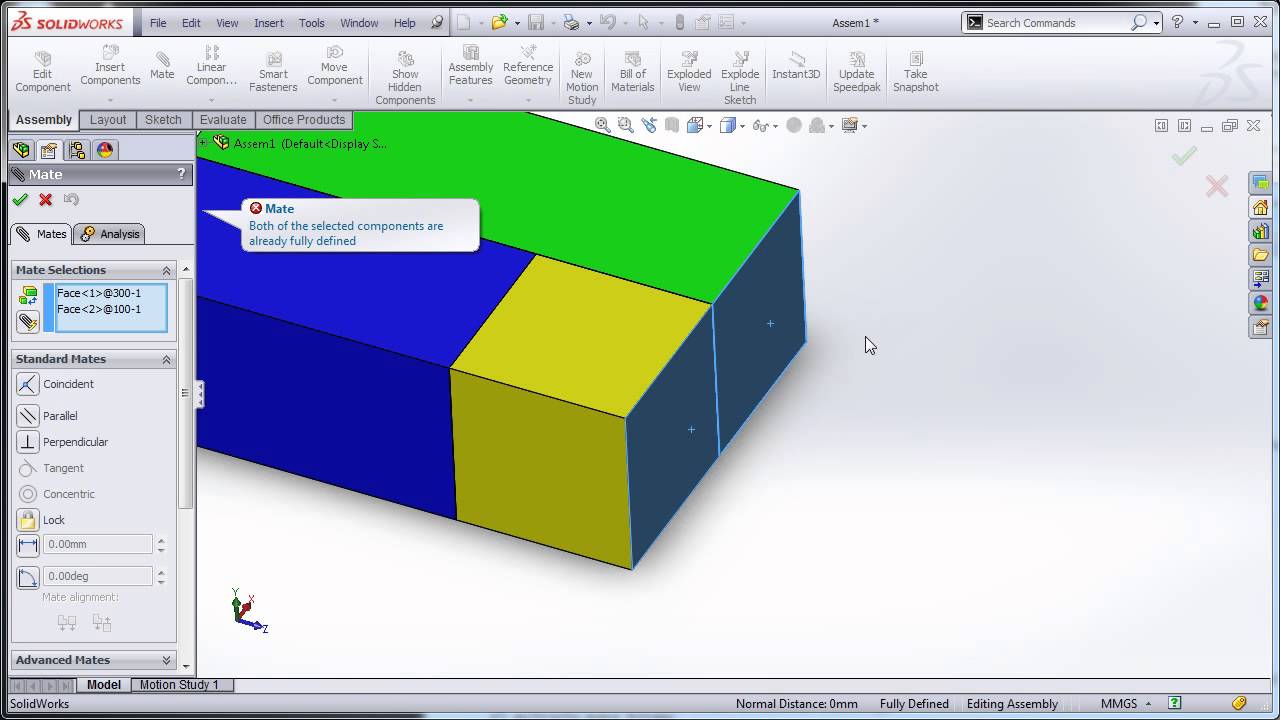Collapse Standard Mates section
1280x720 pixels.
click(167, 359)
